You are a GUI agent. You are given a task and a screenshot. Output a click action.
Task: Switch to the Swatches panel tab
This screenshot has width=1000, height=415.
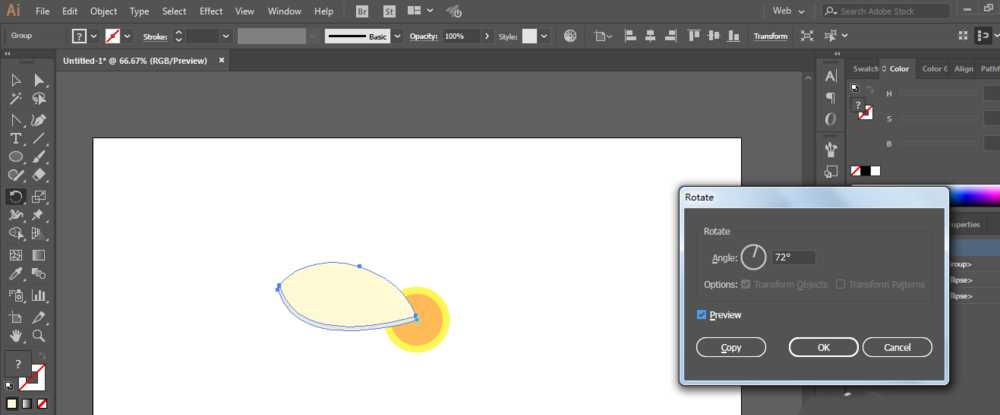[x=865, y=69]
